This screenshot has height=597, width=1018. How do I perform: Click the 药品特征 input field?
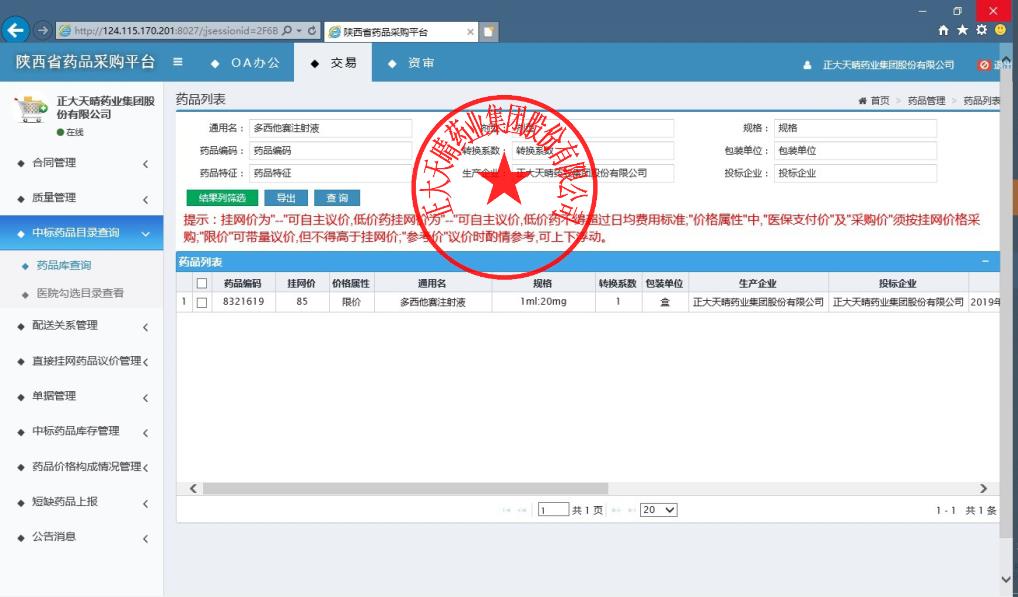point(330,173)
